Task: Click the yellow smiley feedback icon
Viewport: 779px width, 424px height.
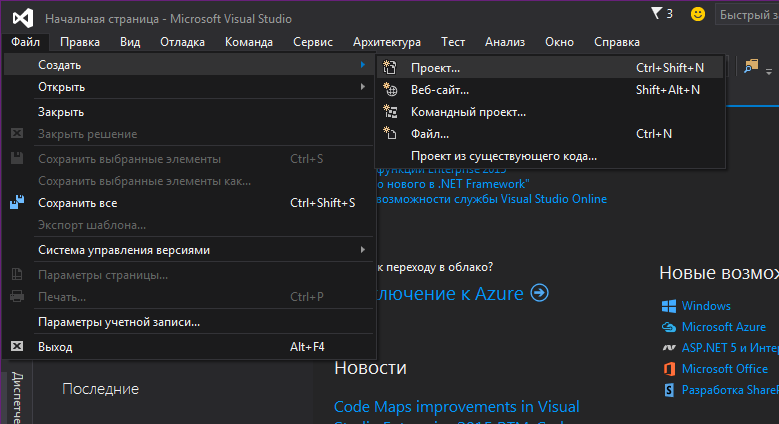Action: tap(698, 14)
